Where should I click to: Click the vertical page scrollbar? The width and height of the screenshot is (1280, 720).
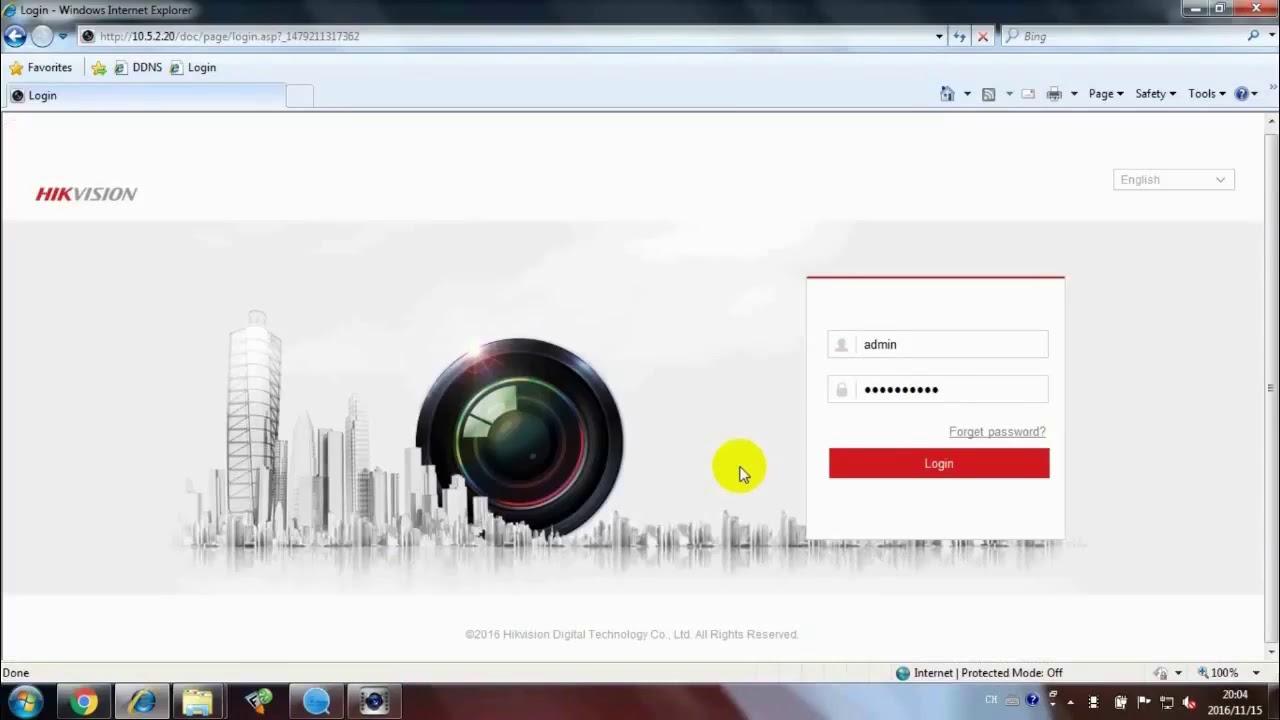pyautogui.click(x=1271, y=386)
